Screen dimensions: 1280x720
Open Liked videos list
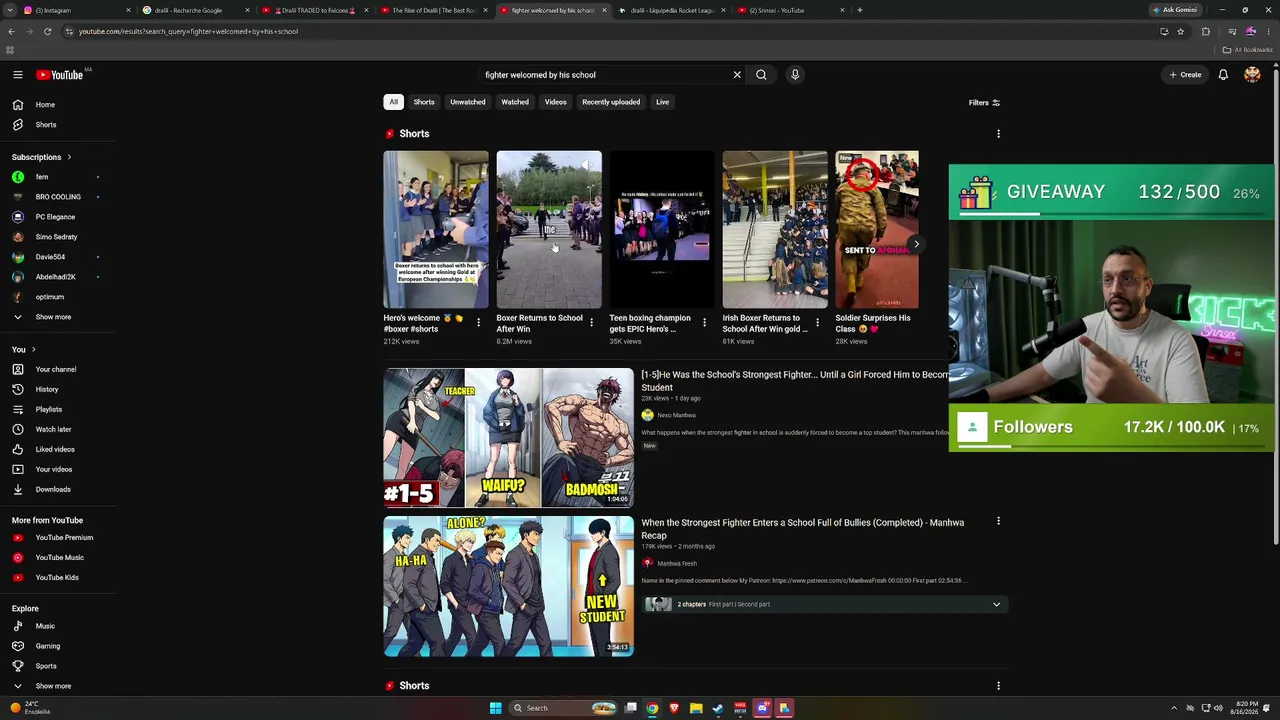pos(57,449)
